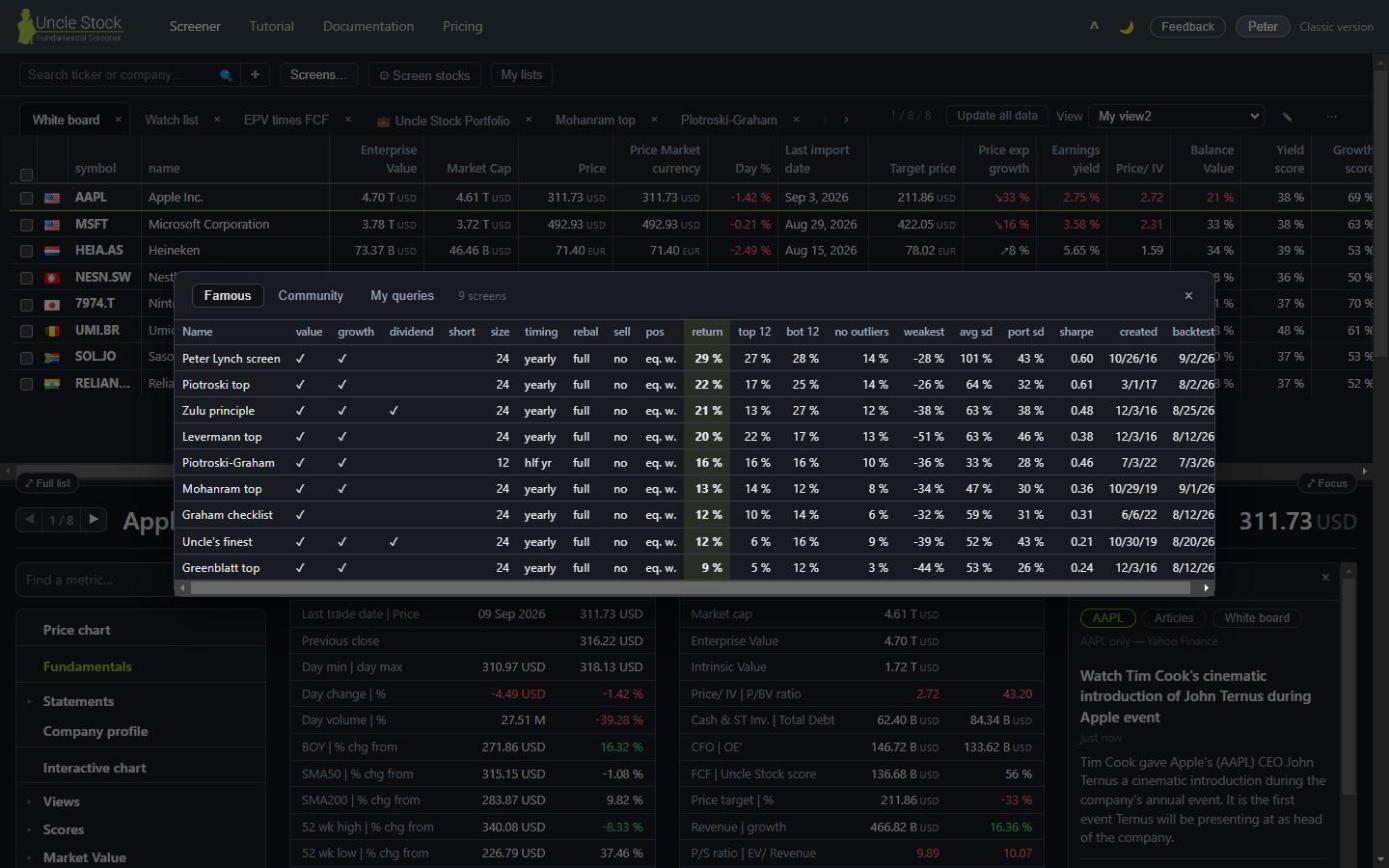The height and width of the screenshot is (868, 1389).
Task: Click the plus add-ticker button
Action: (255, 74)
